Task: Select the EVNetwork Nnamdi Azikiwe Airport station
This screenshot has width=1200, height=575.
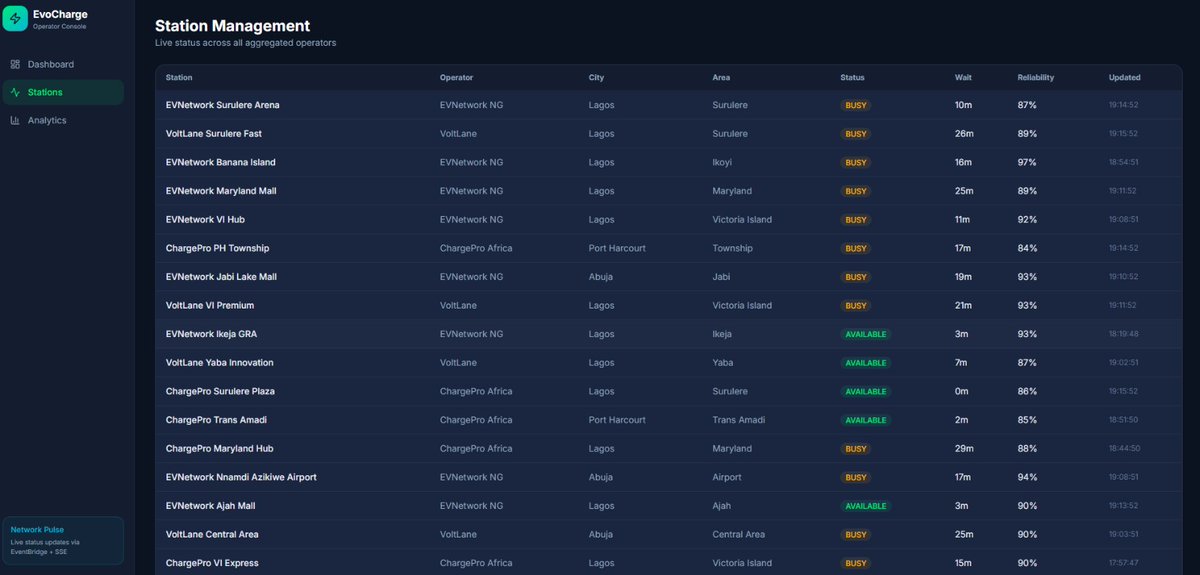Action: point(241,477)
